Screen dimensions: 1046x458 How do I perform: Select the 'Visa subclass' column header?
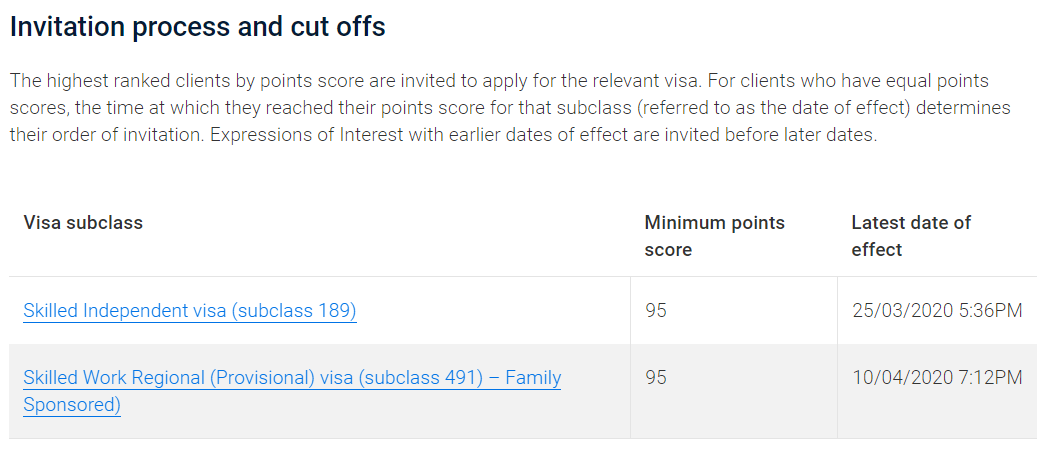83,222
